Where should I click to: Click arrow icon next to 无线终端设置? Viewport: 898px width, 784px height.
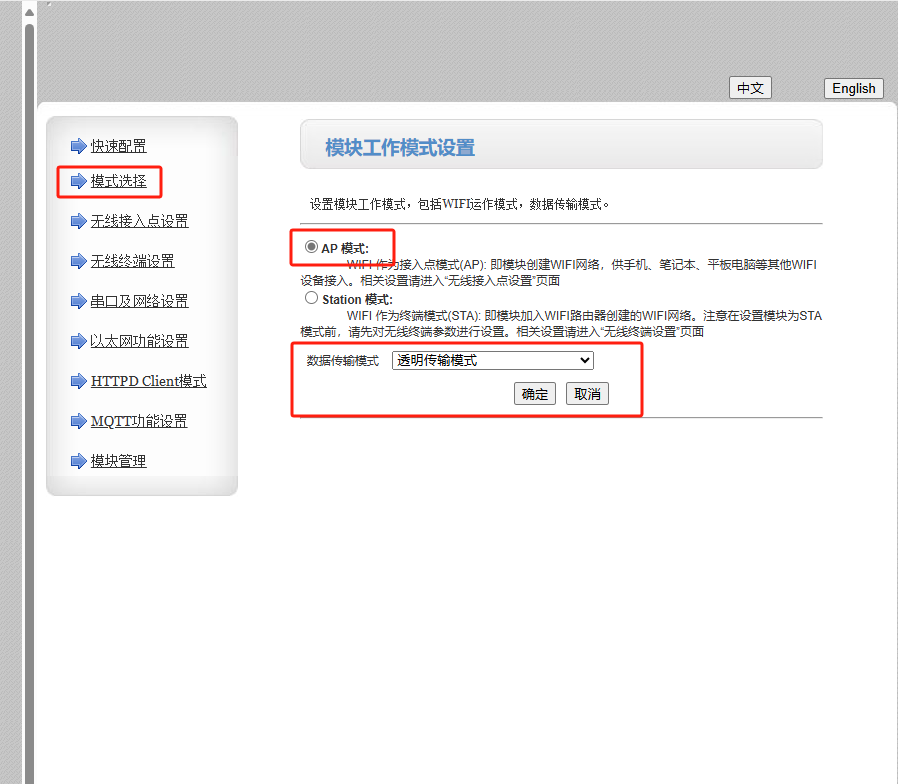coord(78,261)
